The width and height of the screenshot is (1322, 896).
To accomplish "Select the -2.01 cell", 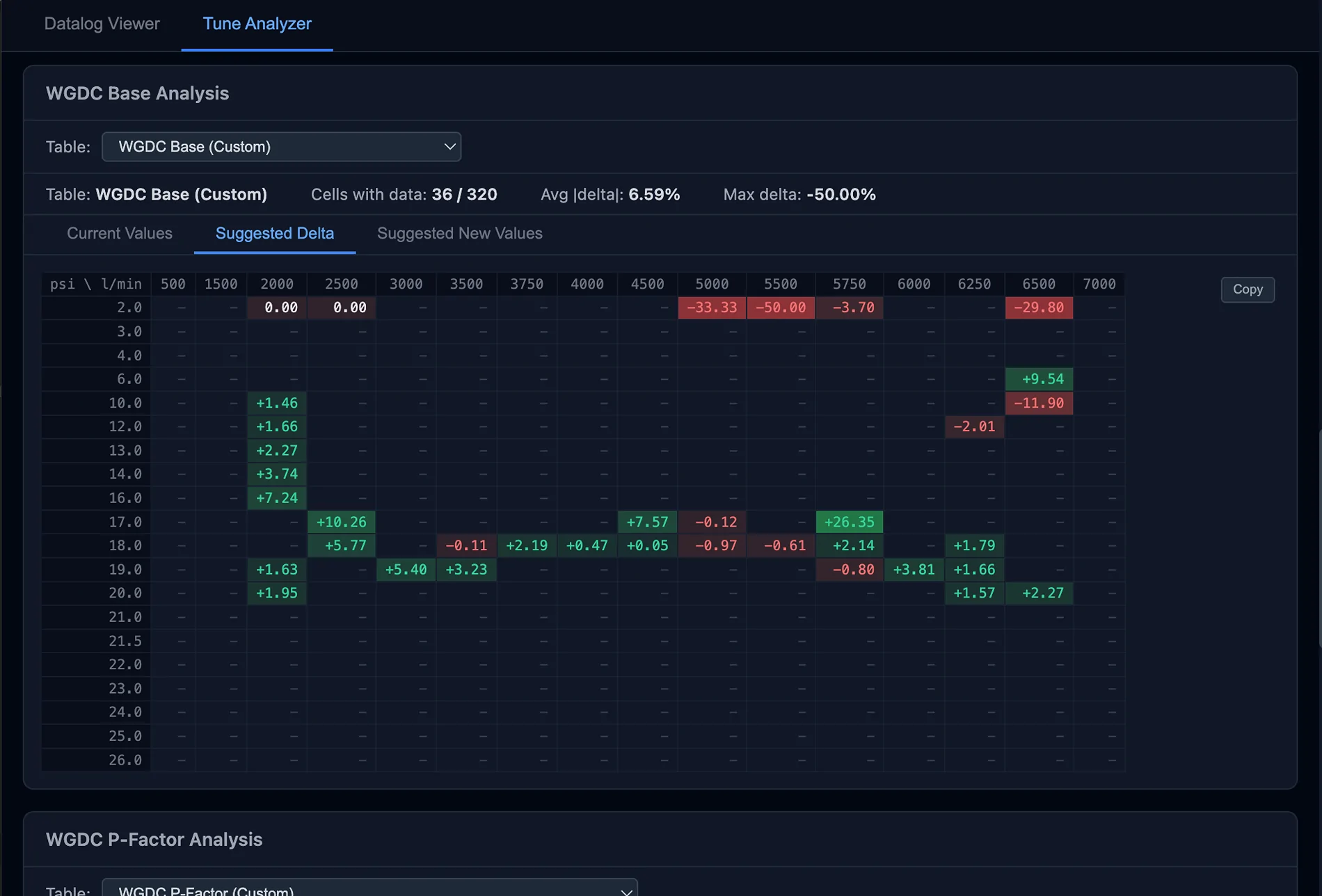I will click(x=974, y=426).
